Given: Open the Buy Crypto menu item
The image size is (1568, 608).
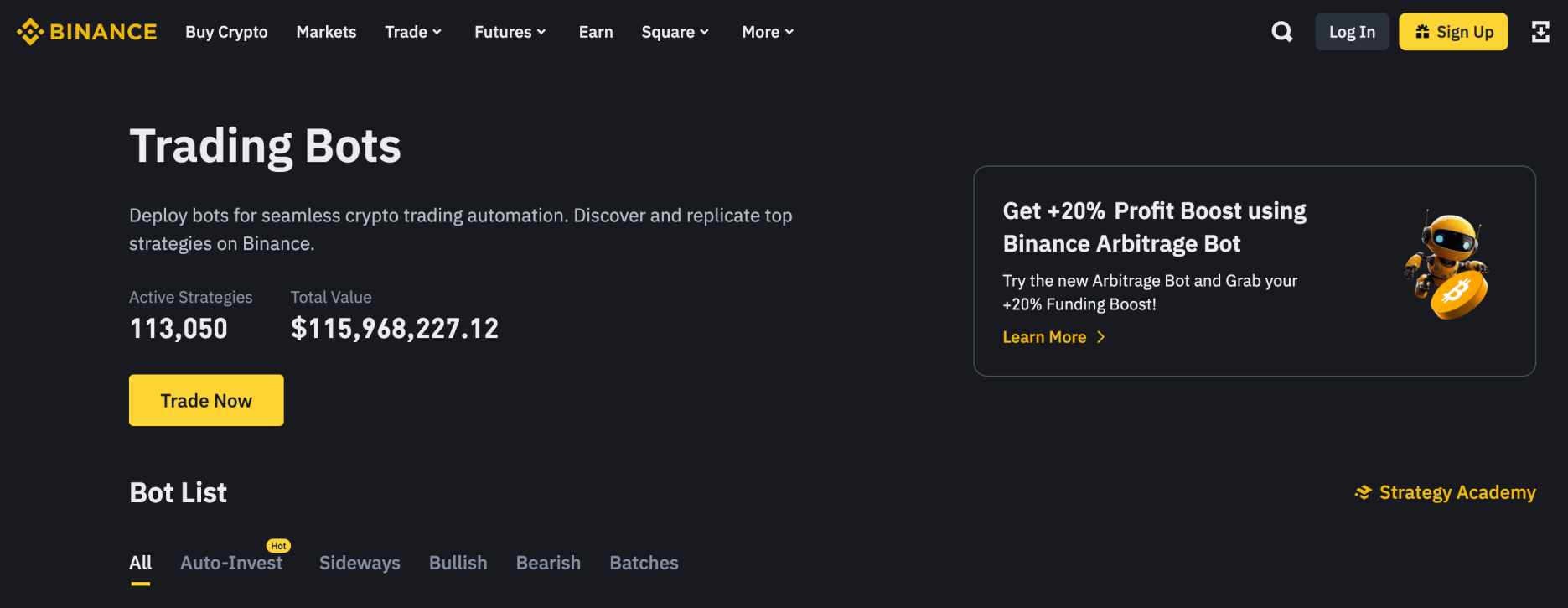Looking at the screenshot, I should tap(226, 32).
